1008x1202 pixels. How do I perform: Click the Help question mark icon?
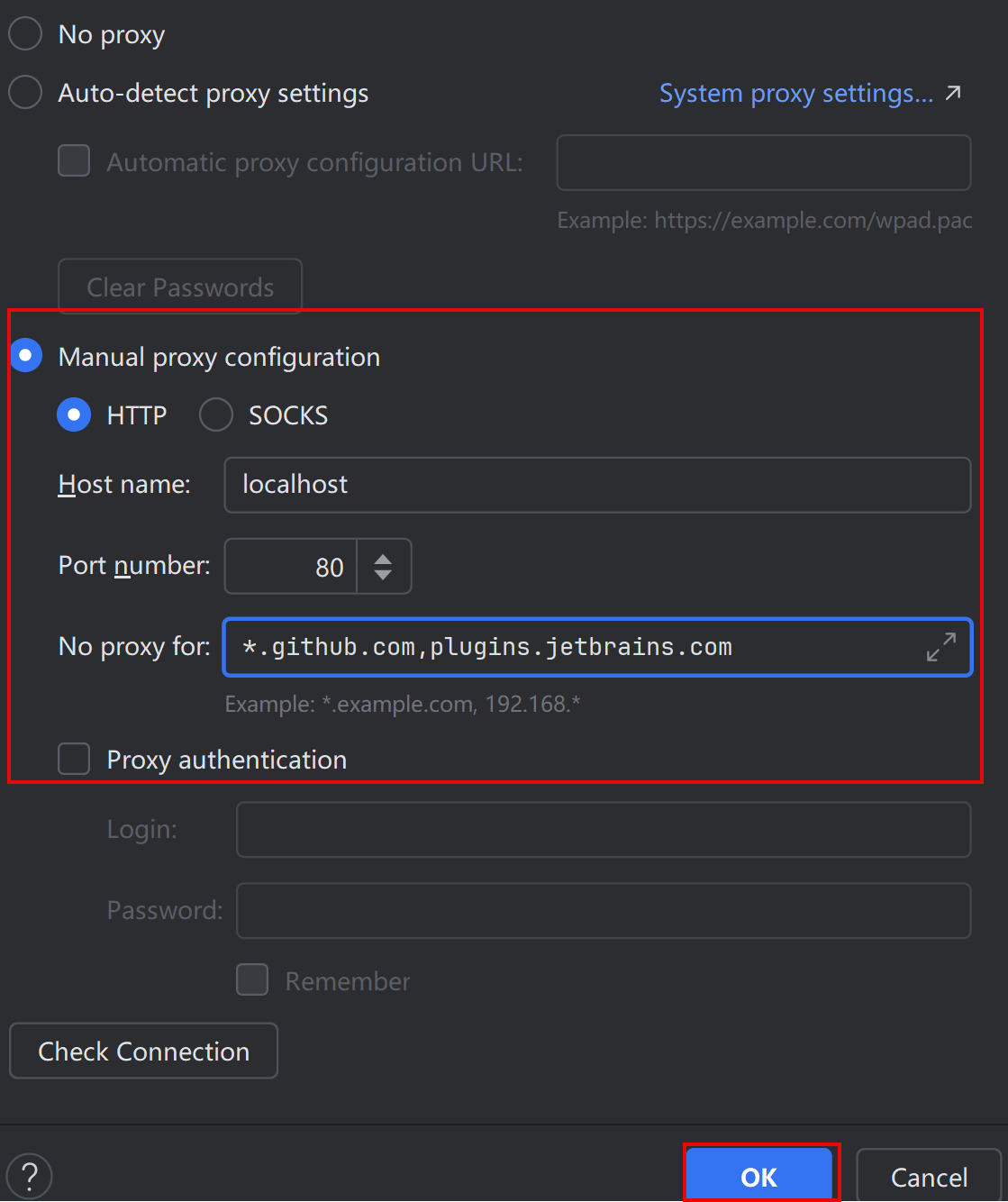pyautogui.click(x=29, y=1176)
